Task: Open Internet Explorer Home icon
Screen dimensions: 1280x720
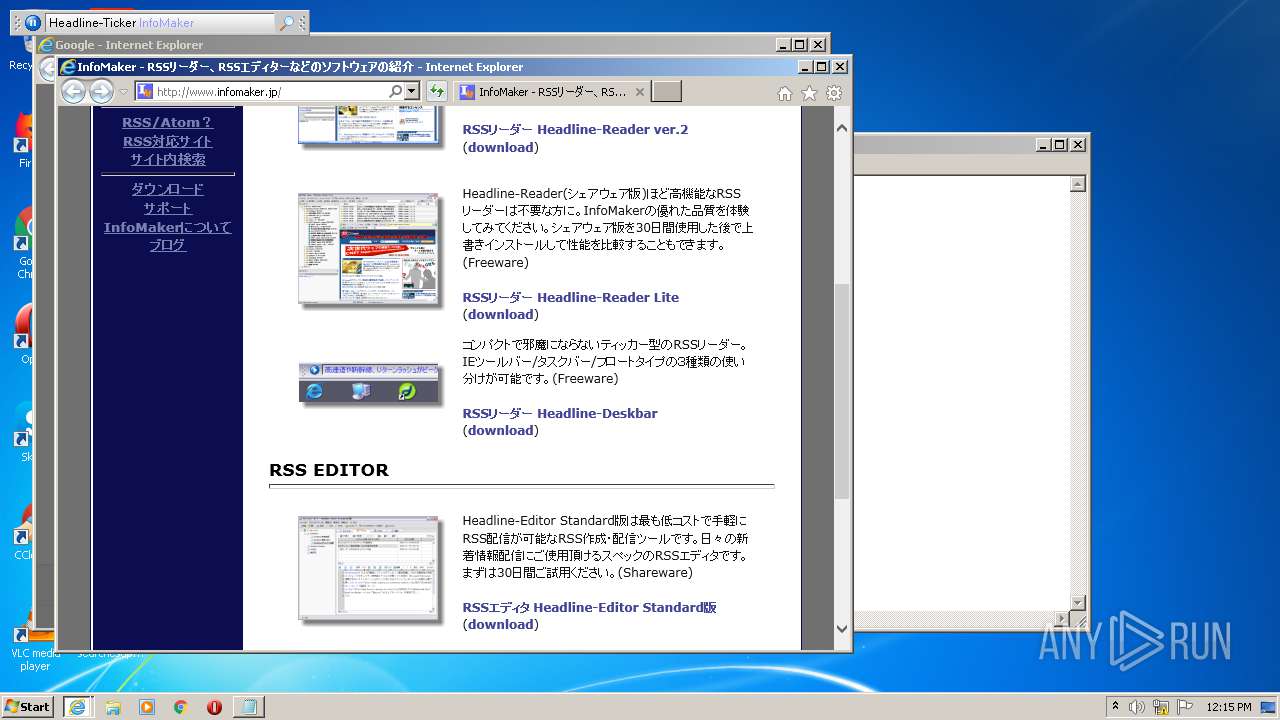Action: [x=785, y=93]
